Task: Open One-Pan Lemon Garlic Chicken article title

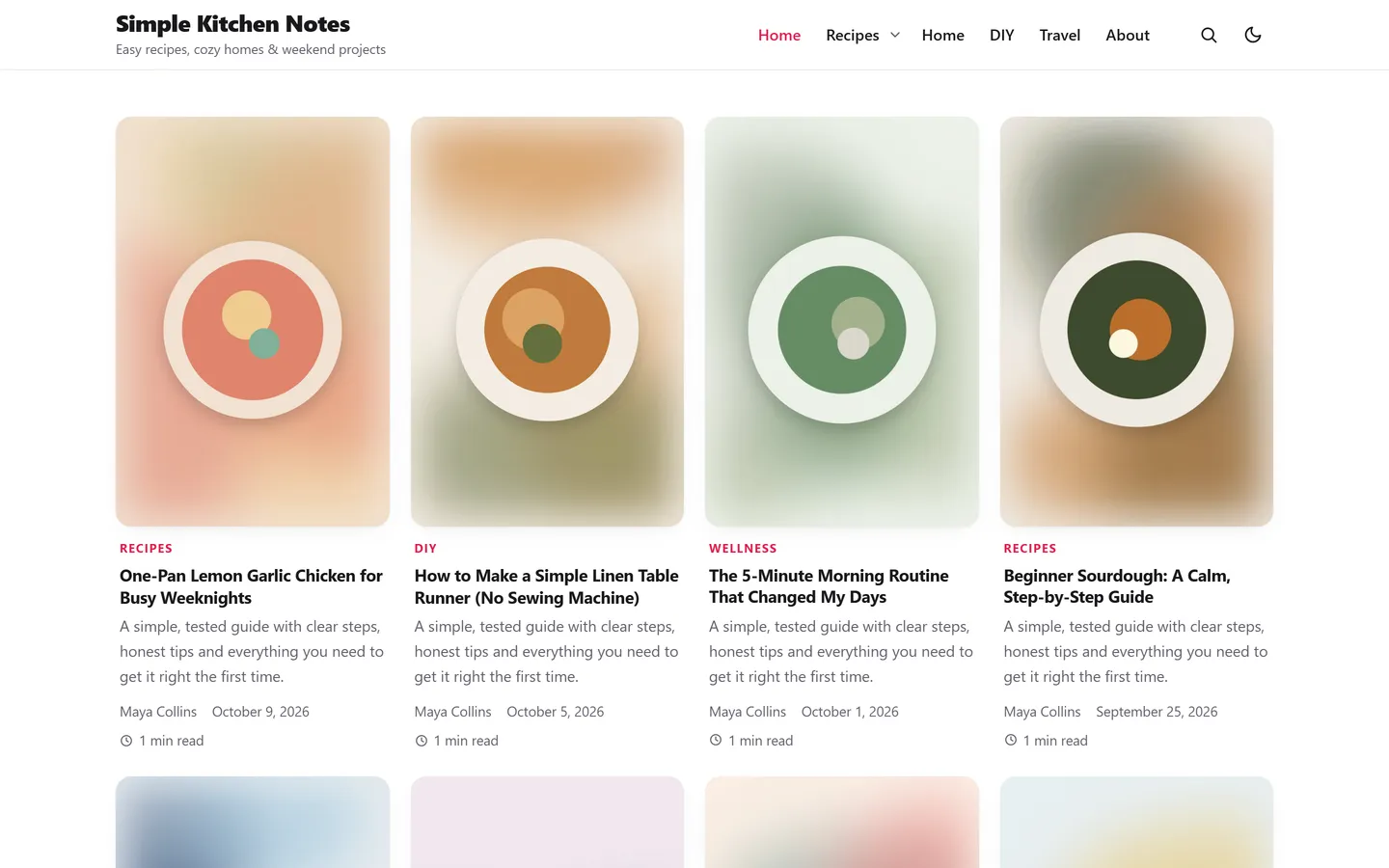Action: [x=251, y=586]
